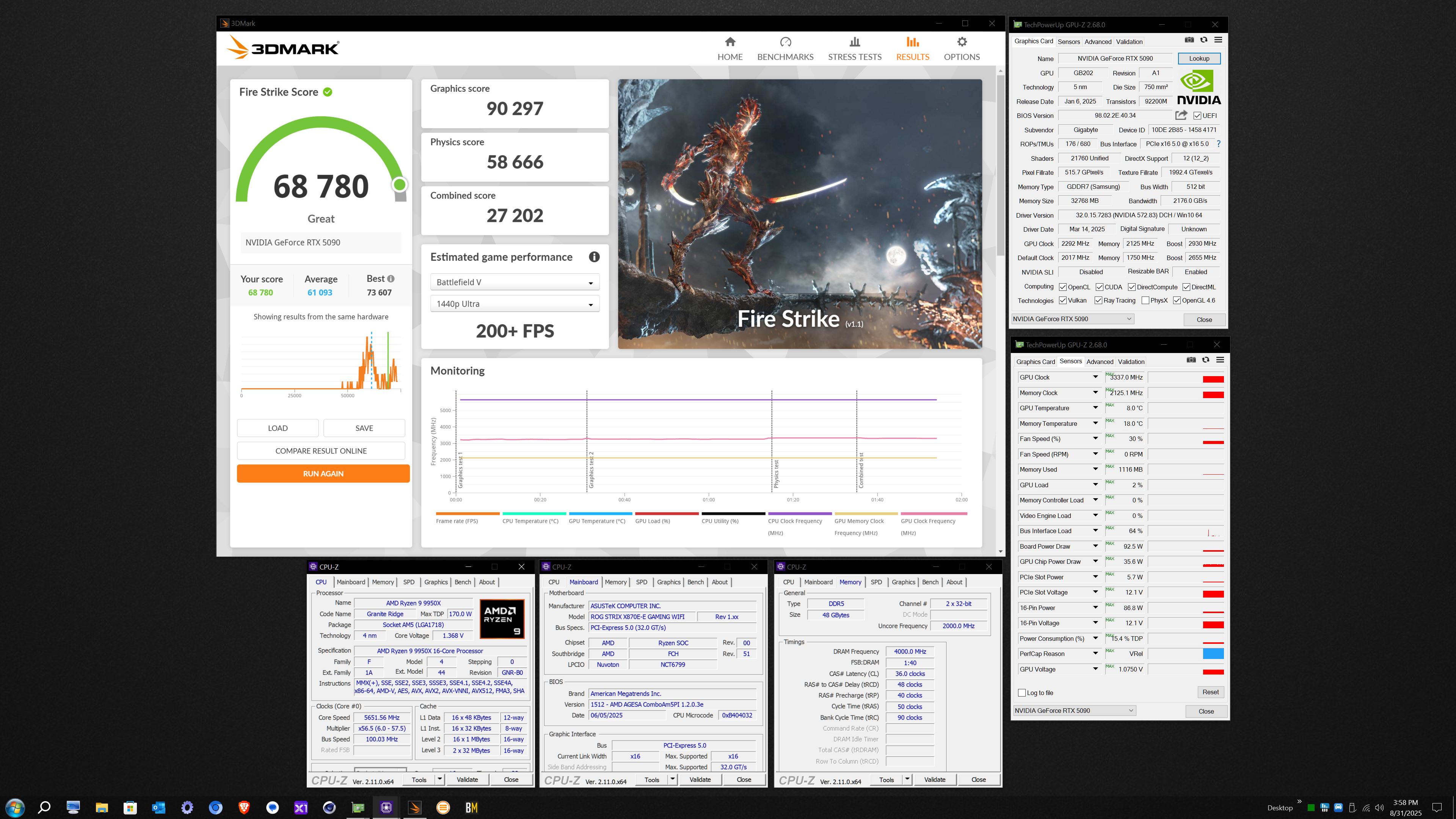Click the Bus Interface question mark in GPU-Z

click(1219, 144)
